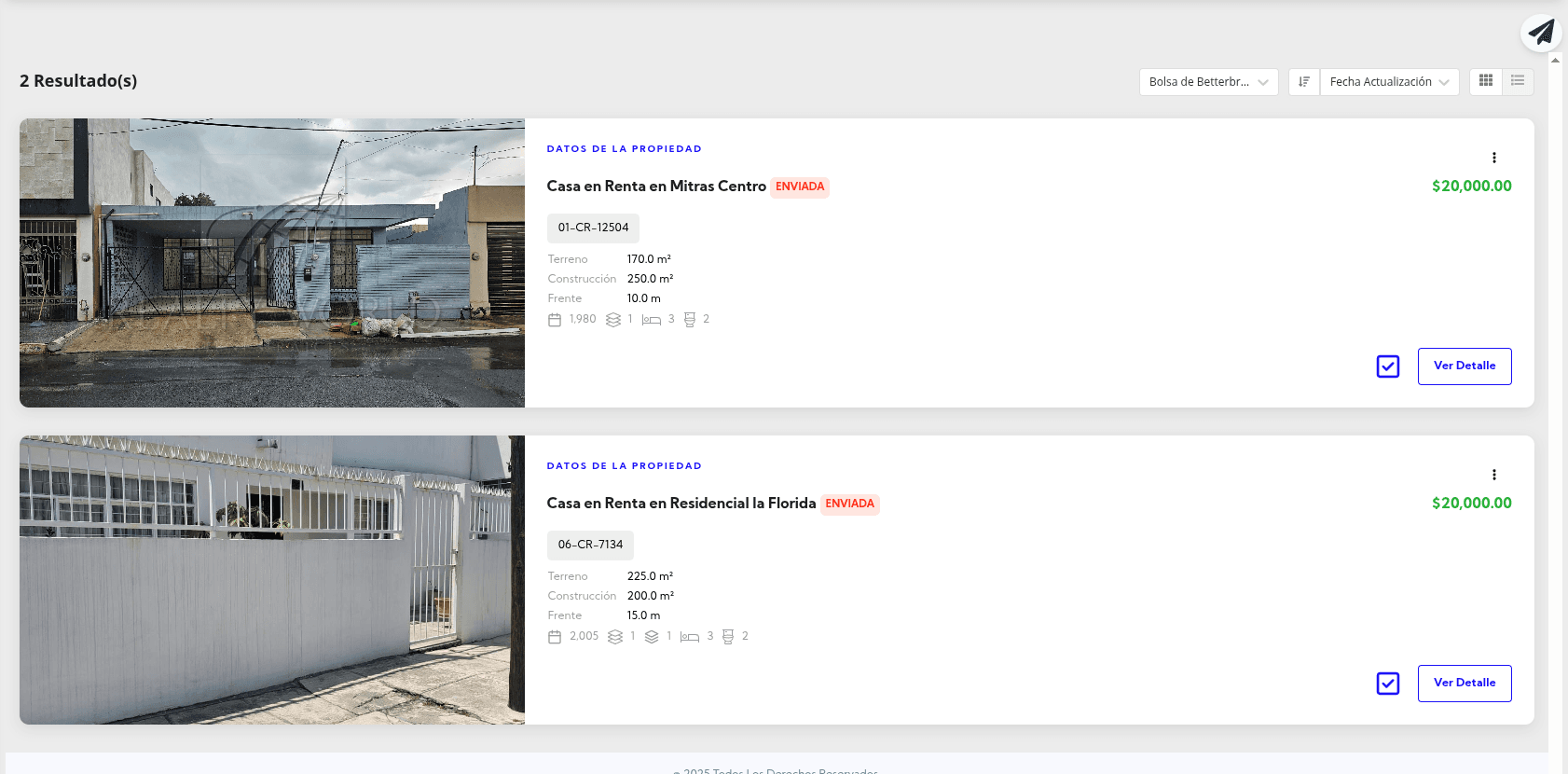Open options menu for Residencial la Florida listing
Viewport: 1568px width, 774px height.
click(1493, 475)
